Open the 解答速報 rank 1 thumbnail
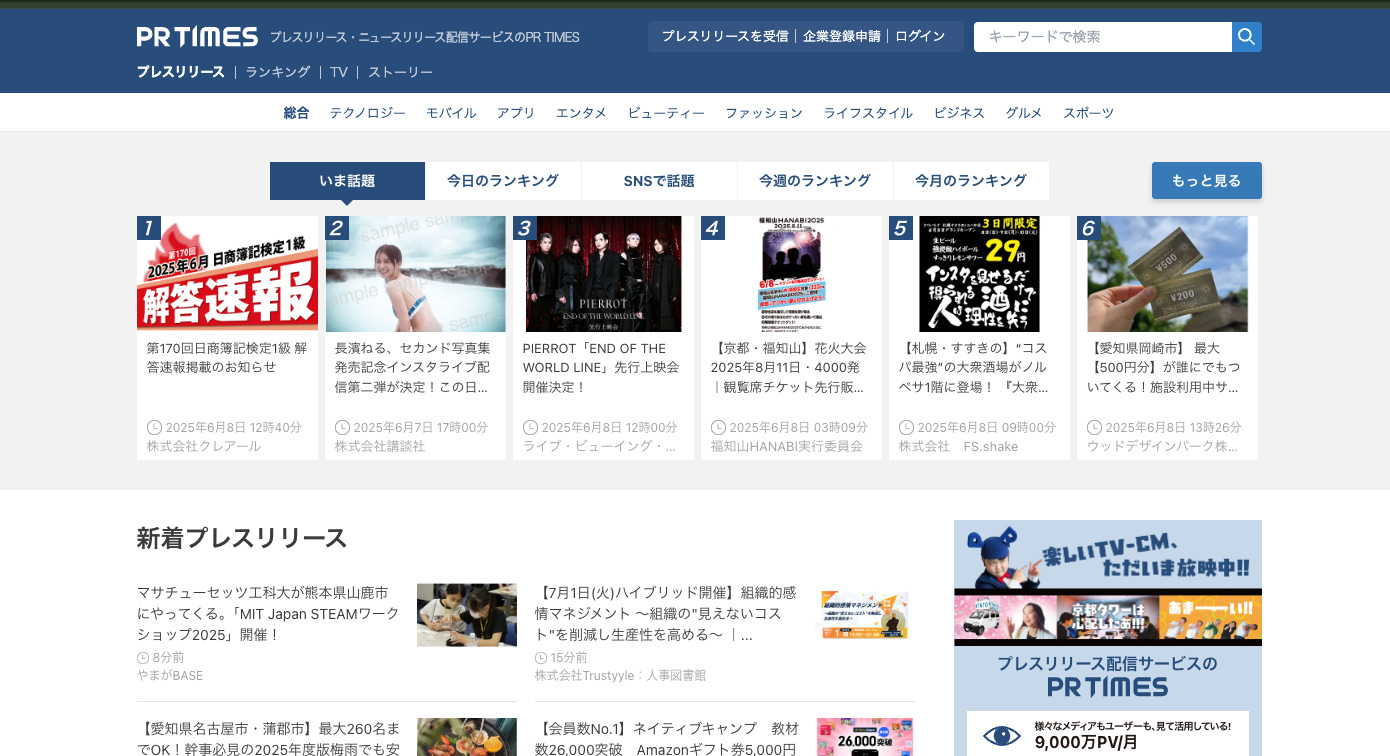The width and height of the screenshot is (1390, 756). (227, 274)
